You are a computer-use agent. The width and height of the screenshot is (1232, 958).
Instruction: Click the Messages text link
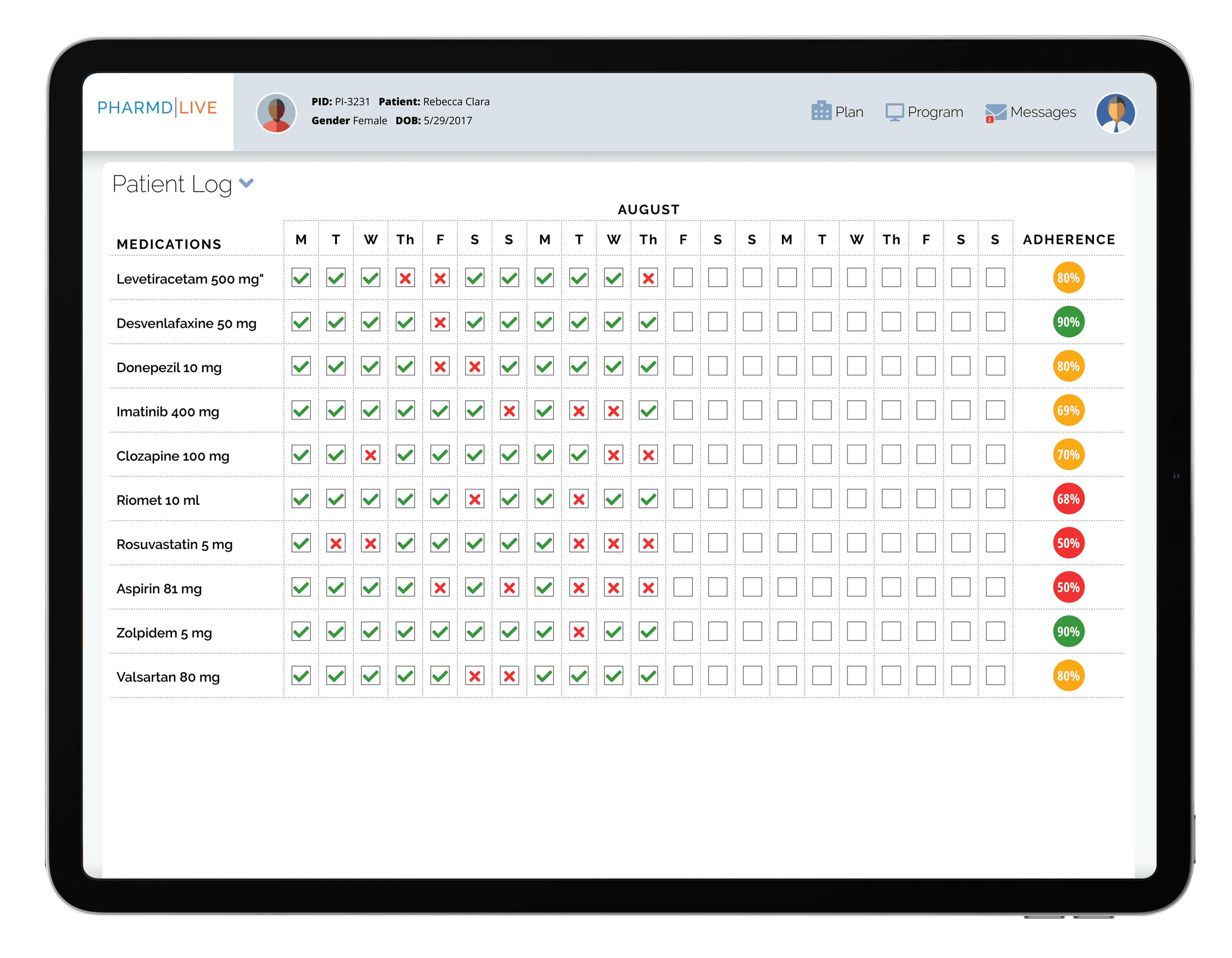pos(1043,112)
